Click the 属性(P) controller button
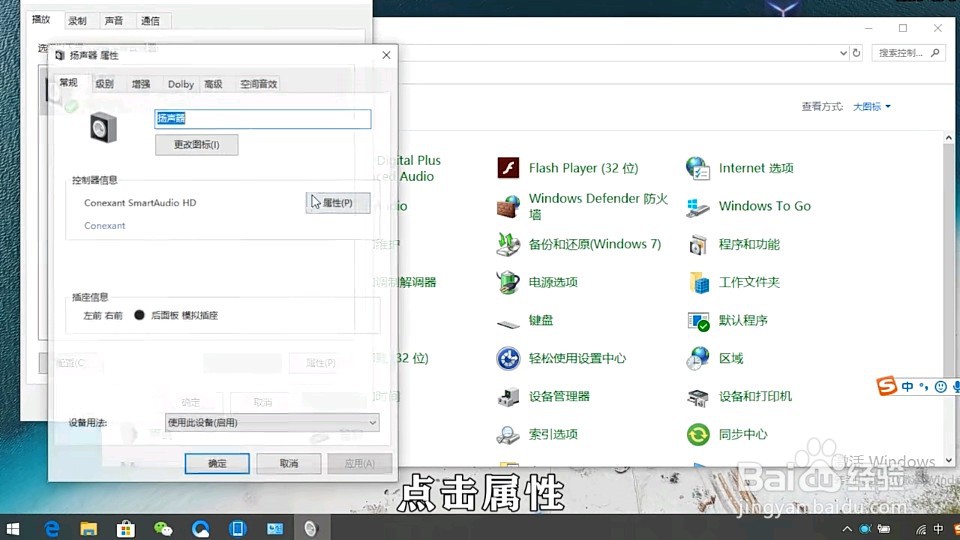 (x=337, y=203)
